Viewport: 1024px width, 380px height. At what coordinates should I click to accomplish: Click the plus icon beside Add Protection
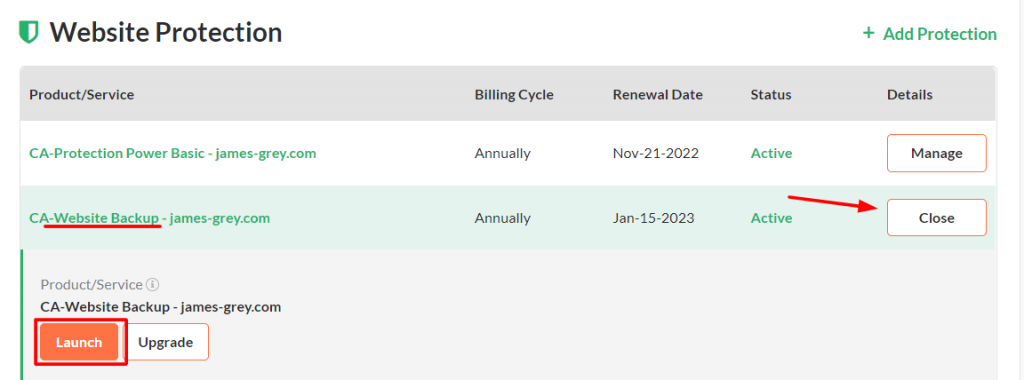point(869,33)
